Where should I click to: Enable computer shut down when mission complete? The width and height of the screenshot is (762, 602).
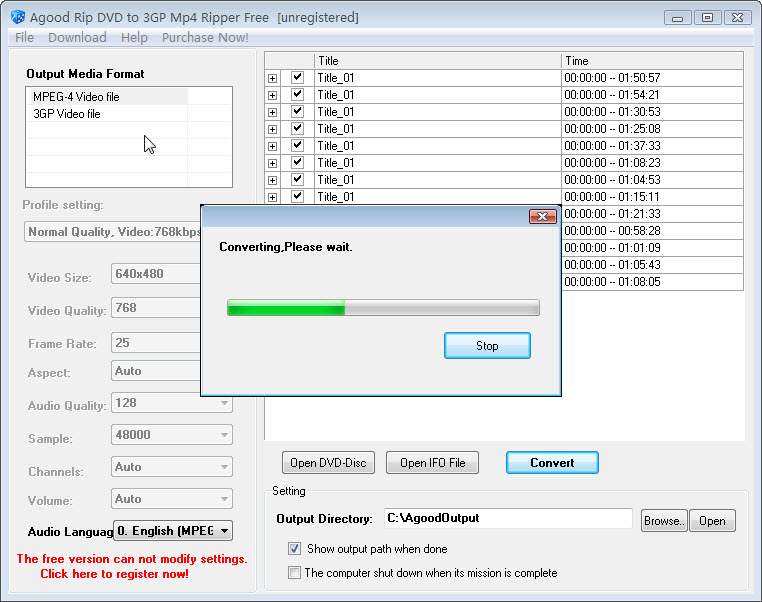pyautogui.click(x=294, y=572)
